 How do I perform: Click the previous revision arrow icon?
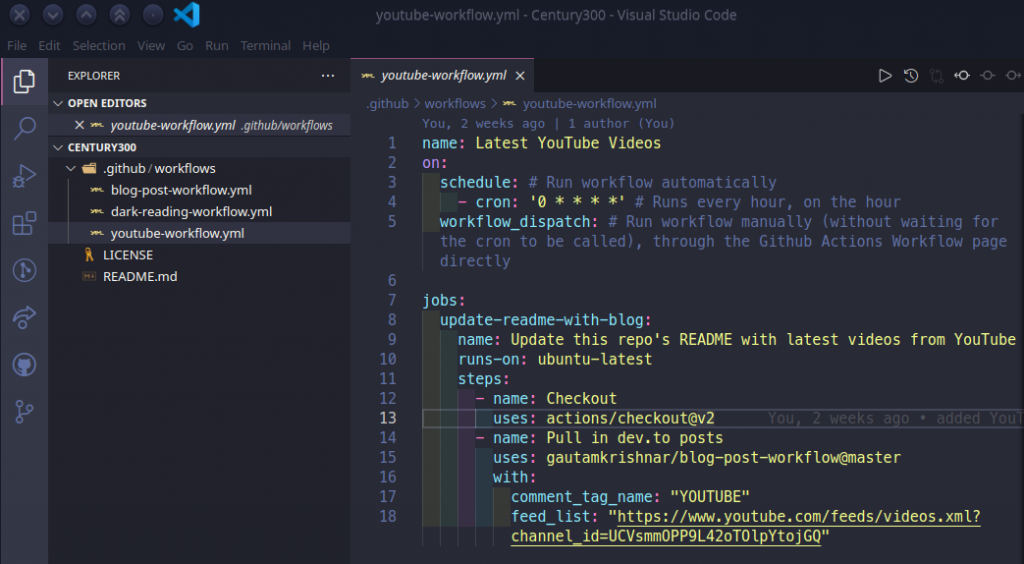coord(962,75)
